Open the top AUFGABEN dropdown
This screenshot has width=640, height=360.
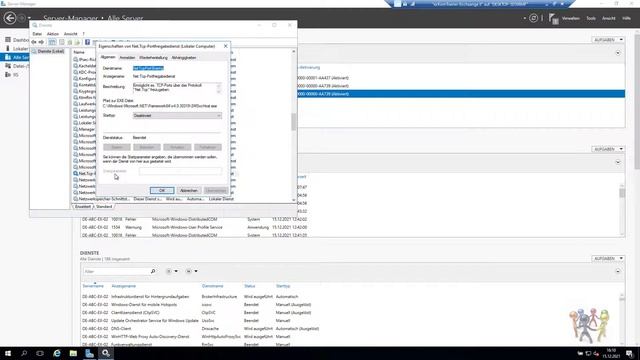point(608,40)
